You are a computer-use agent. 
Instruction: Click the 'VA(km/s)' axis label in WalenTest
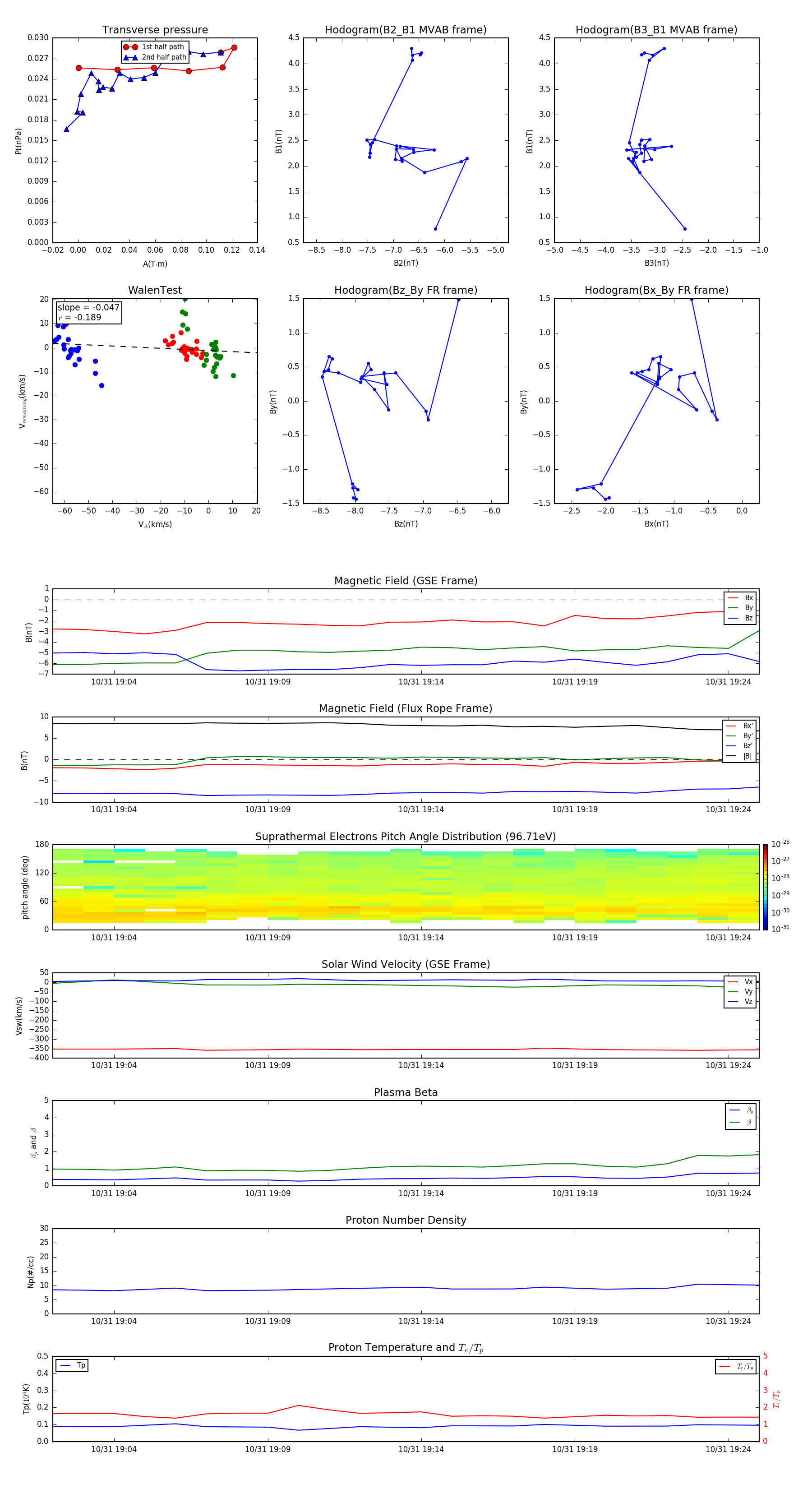(155, 524)
